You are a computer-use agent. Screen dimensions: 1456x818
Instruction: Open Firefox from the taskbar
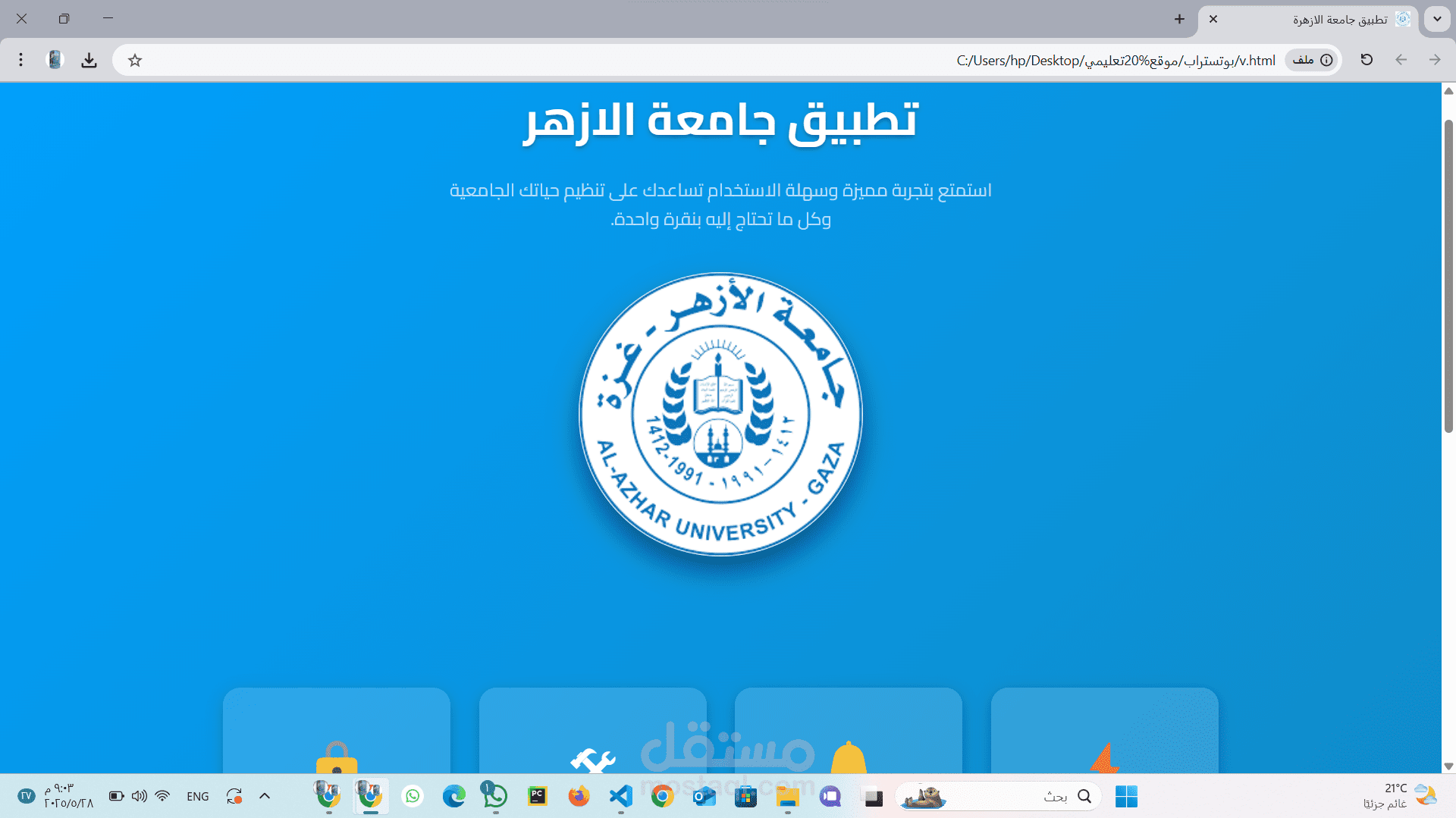coord(579,797)
